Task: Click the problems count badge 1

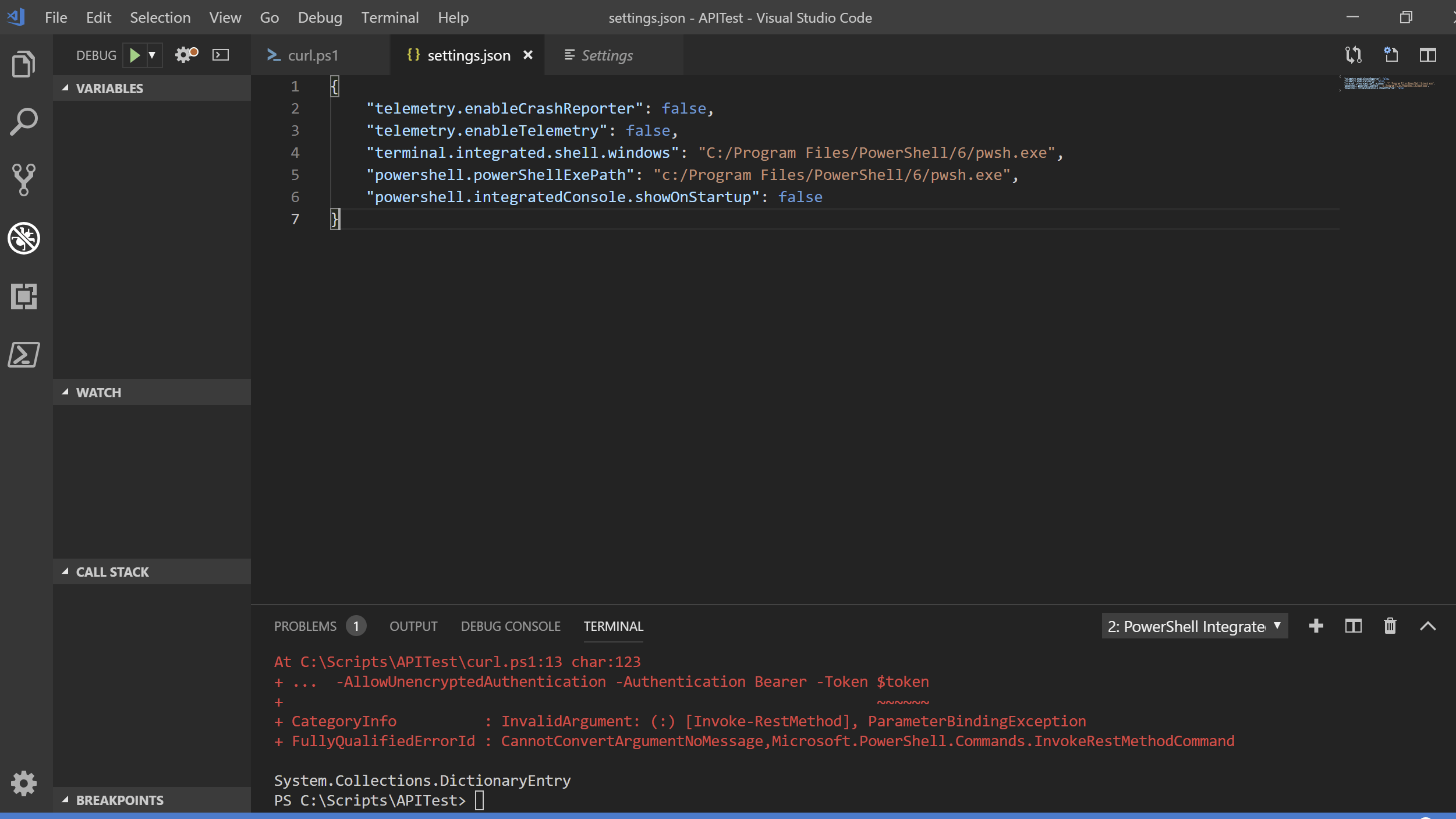Action: pos(356,626)
